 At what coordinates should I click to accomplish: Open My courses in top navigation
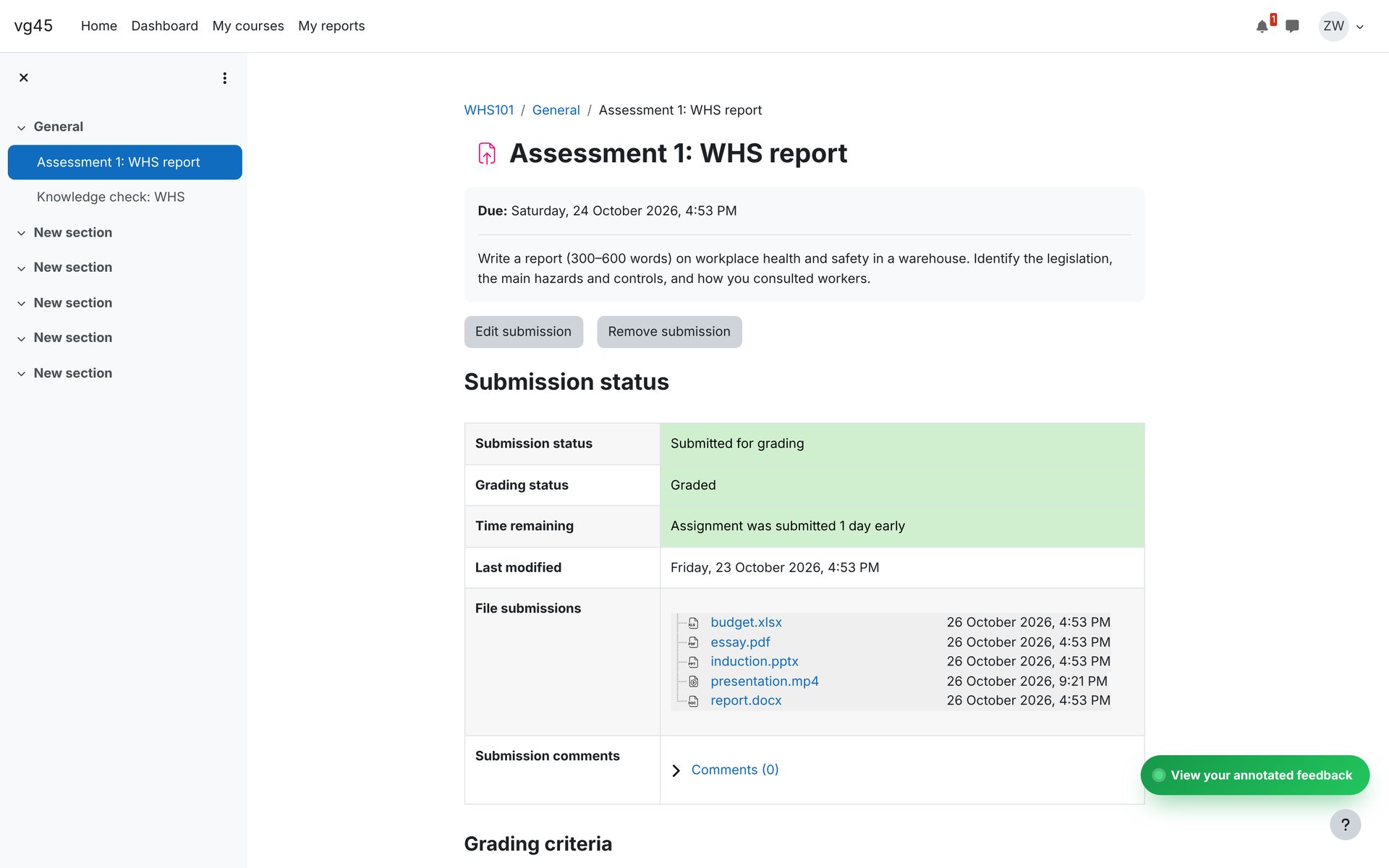pyautogui.click(x=248, y=26)
